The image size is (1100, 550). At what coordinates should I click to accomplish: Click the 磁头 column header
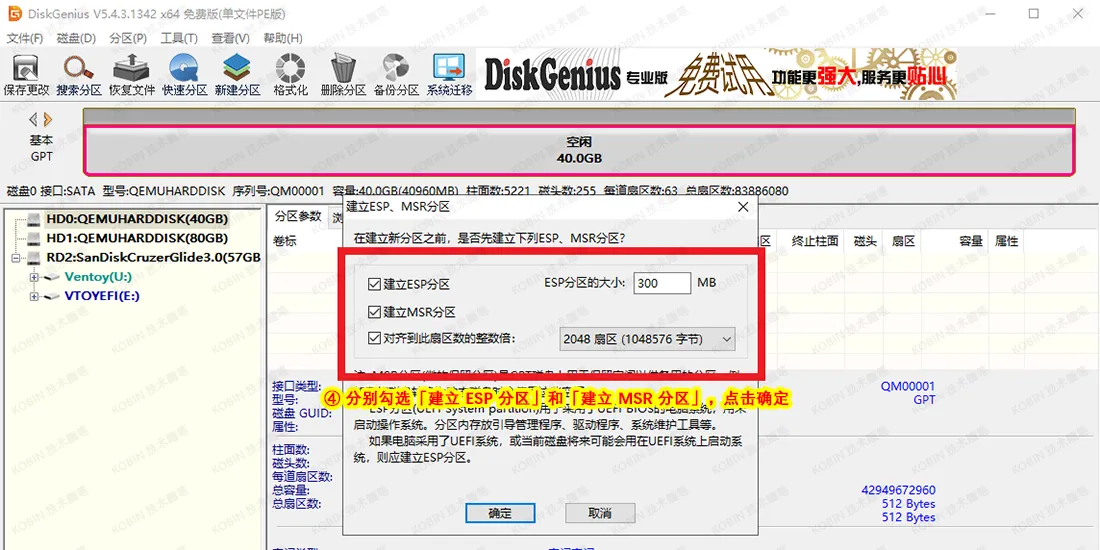pyautogui.click(x=865, y=241)
